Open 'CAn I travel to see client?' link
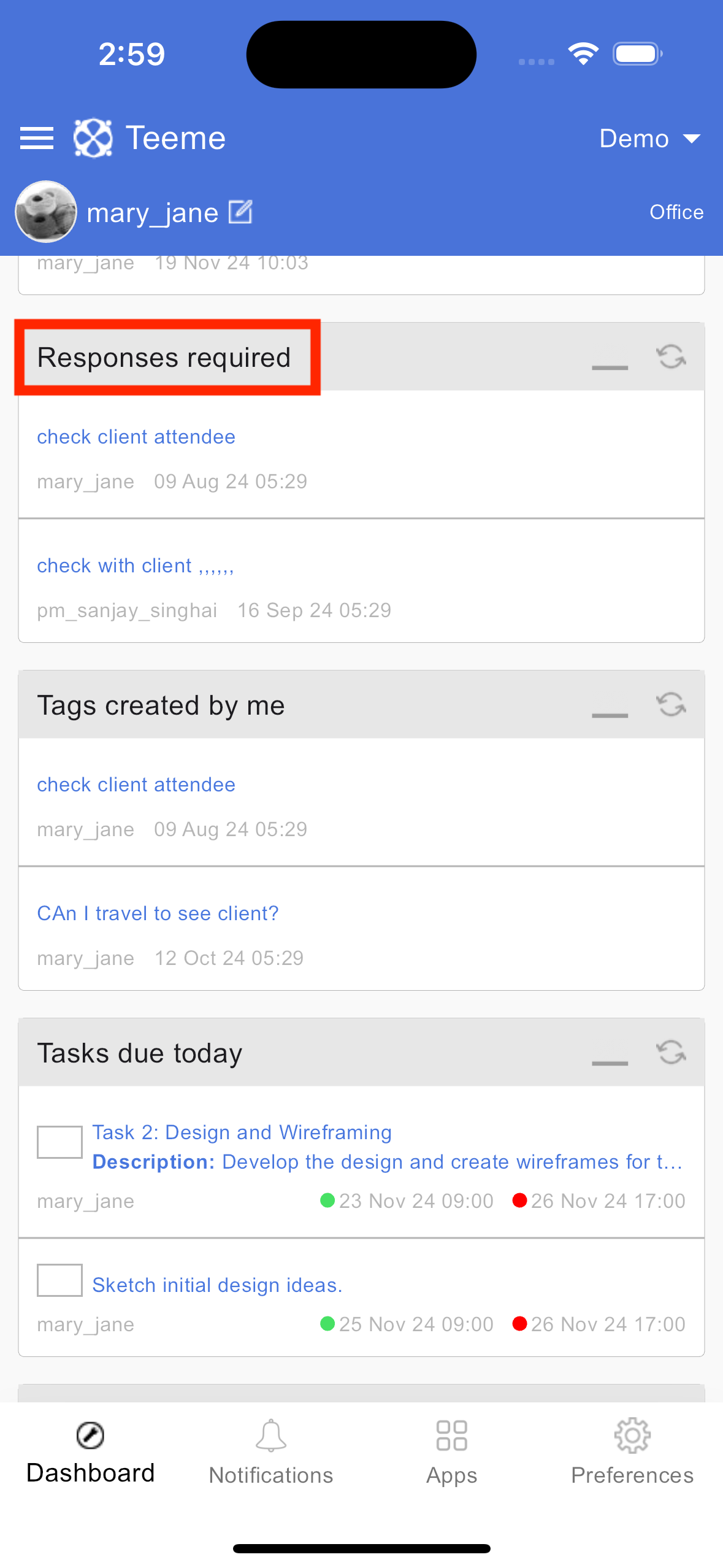The image size is (723, 1568). [158, 913]
